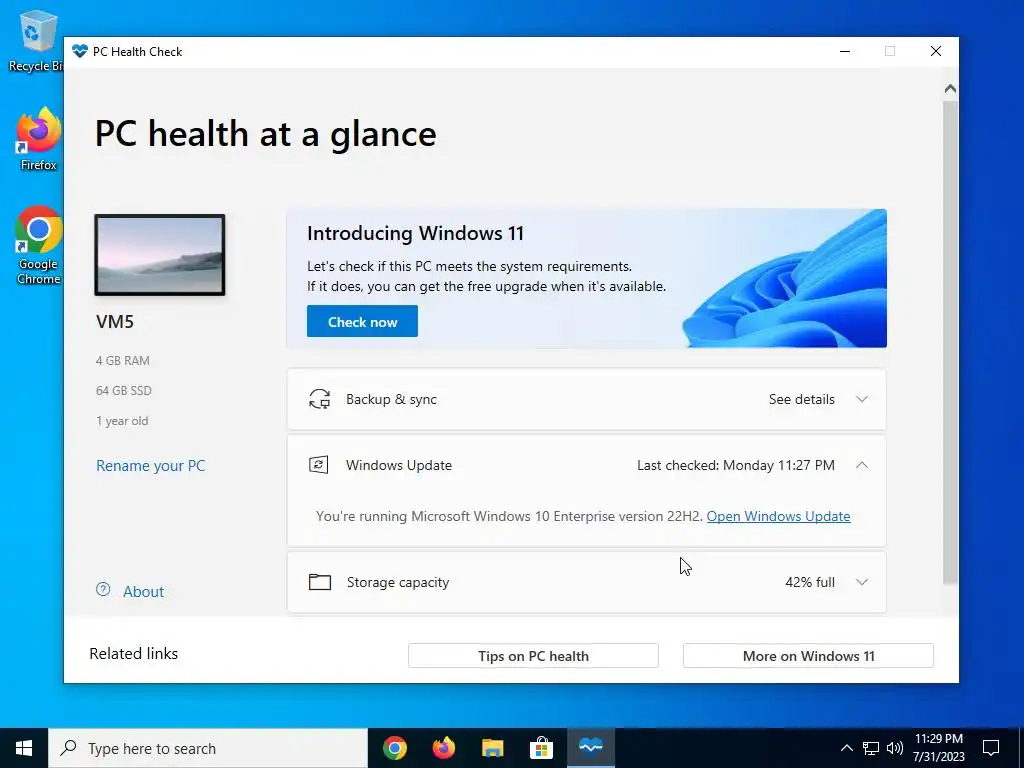Open the Windows Update link
The height and width of the screenshot is (768, 1024).
point(778,516)
